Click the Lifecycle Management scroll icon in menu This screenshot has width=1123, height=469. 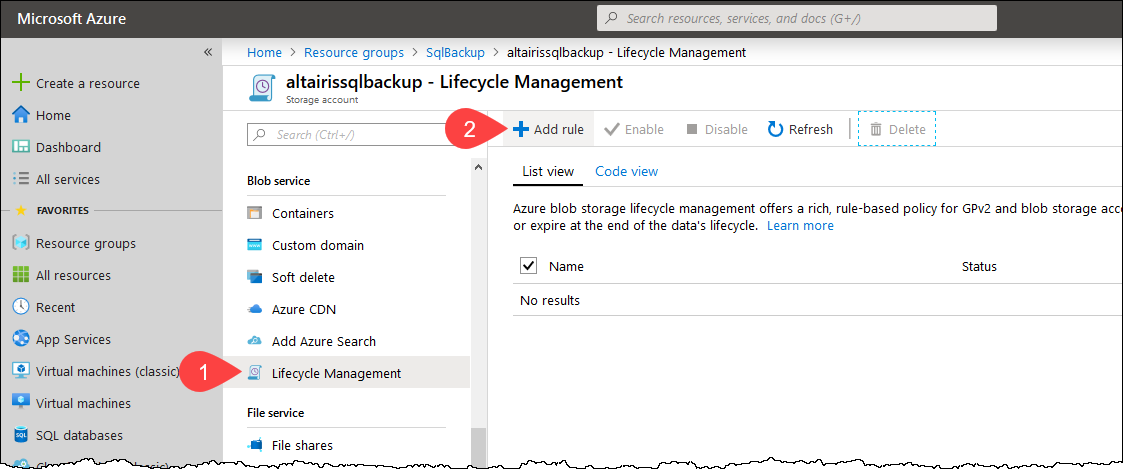click(x=254, y=373)
